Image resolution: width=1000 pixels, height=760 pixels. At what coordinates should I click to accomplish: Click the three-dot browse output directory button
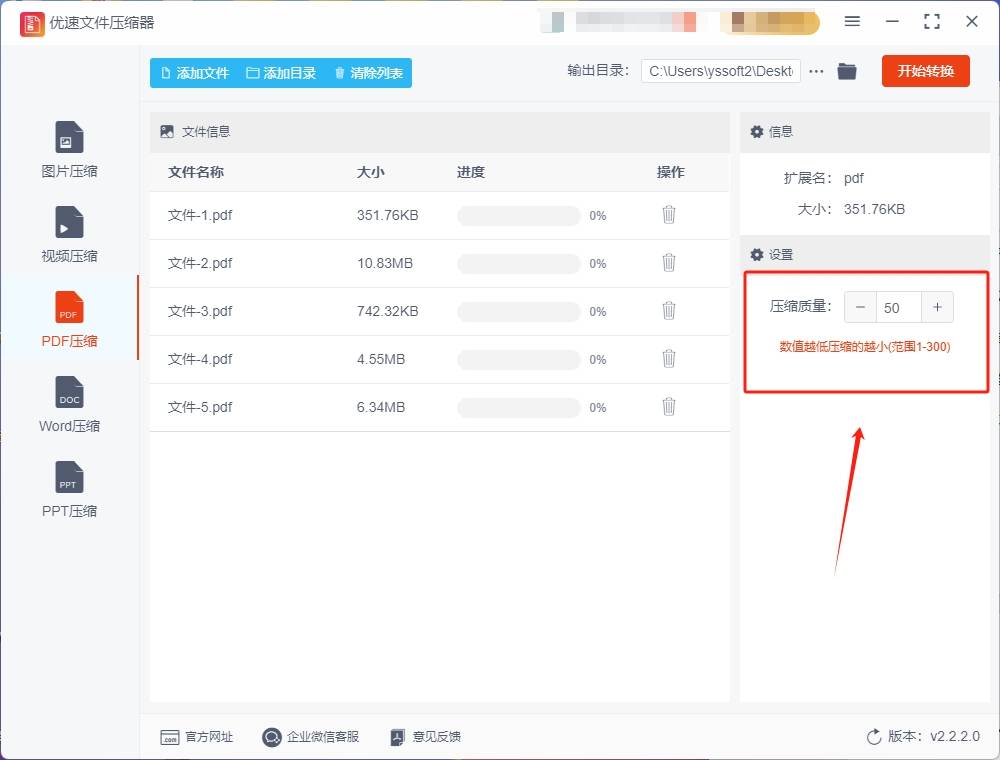click(816, 71)
